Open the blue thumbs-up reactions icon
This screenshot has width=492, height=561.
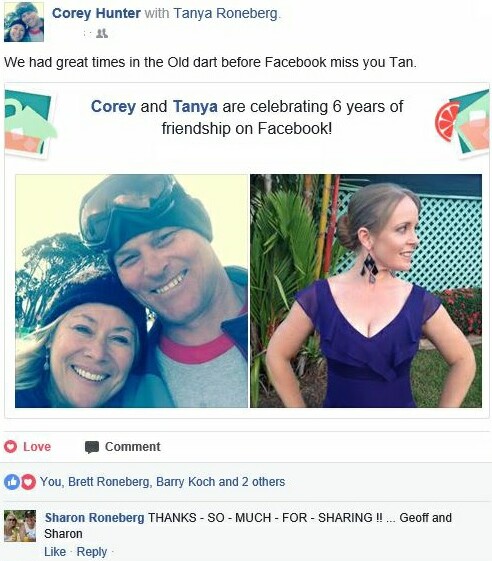click(11, 482)
